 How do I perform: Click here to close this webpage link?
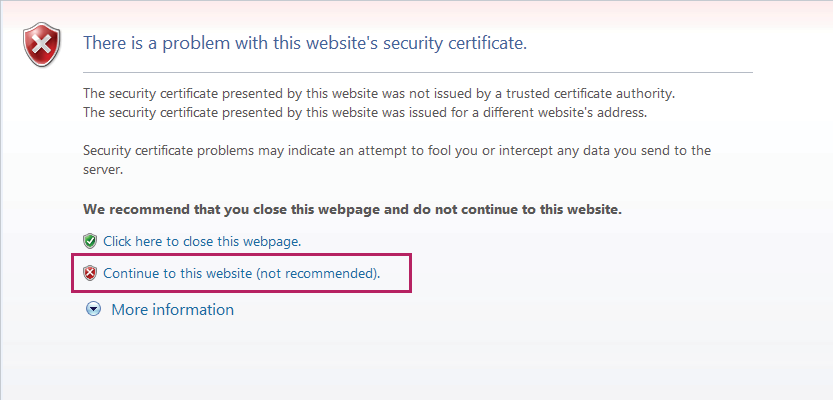coord(202,242)
